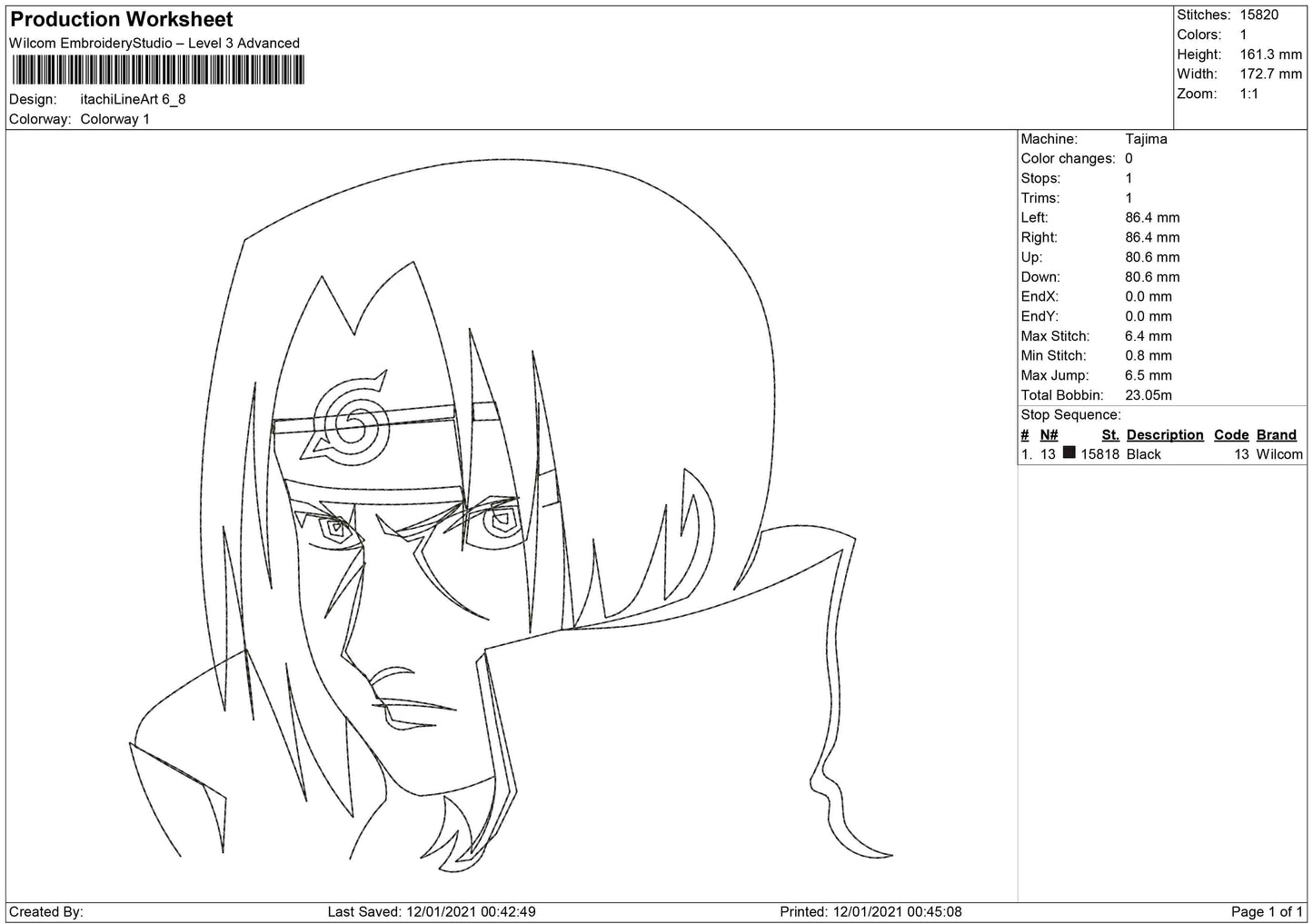
Task: Click the "Colors:" label in header
Action: (x=1199, y=35)
